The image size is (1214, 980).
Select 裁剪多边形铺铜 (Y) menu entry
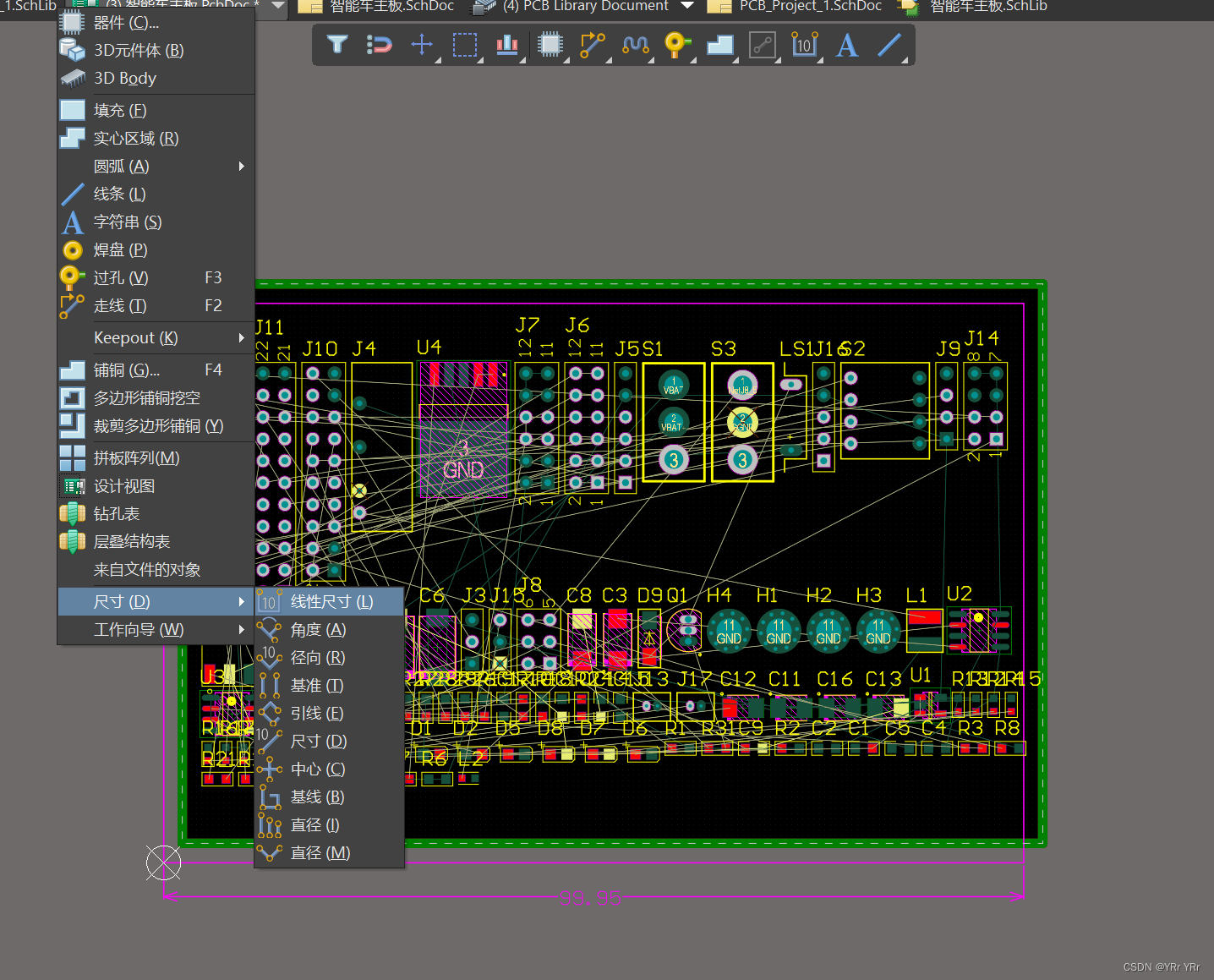[x=156, y=425]
